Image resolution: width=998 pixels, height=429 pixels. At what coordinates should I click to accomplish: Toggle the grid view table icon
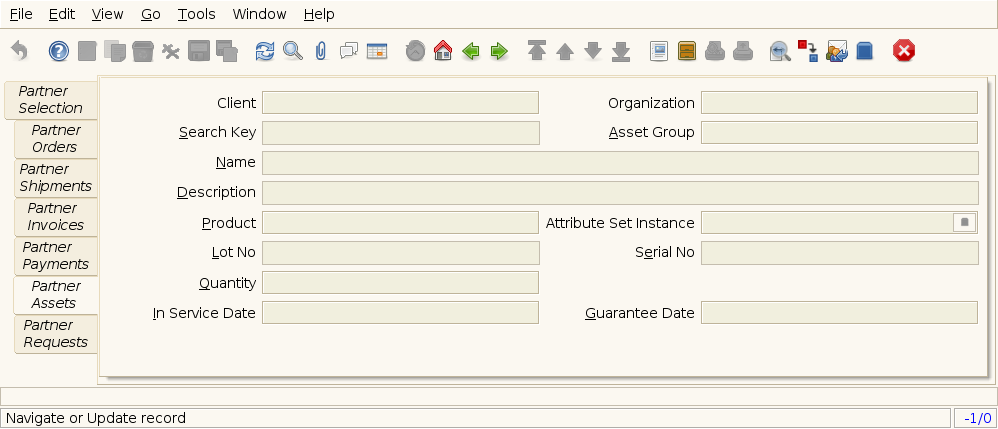coord(377,51)
